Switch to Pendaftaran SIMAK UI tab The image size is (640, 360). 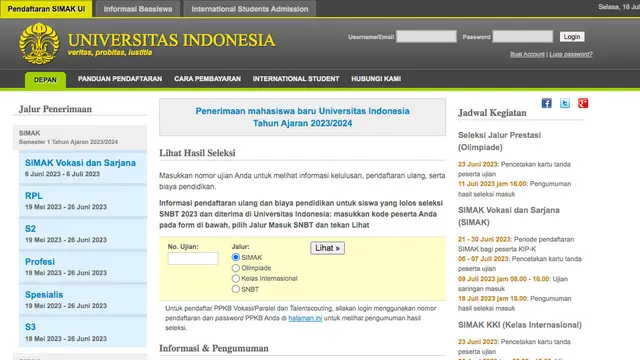[x=47, y=9]
